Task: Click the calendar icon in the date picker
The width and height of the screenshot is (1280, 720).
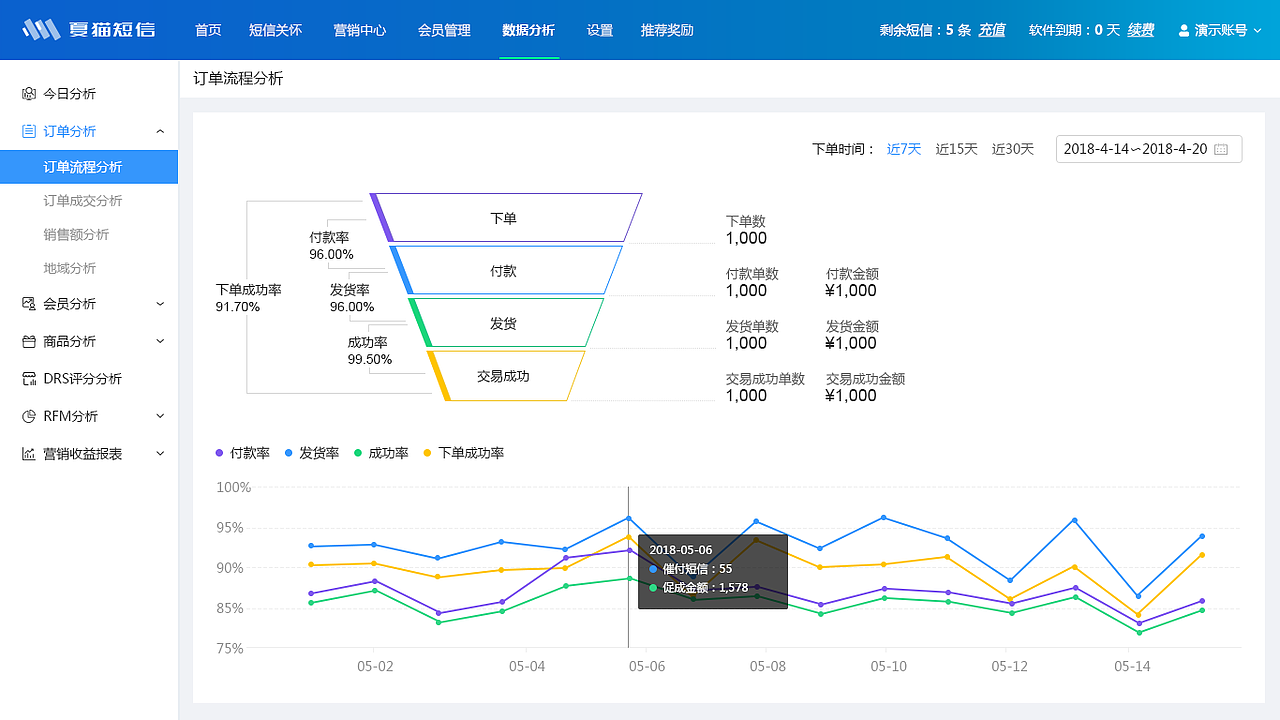Action: tap(1222, 148)
